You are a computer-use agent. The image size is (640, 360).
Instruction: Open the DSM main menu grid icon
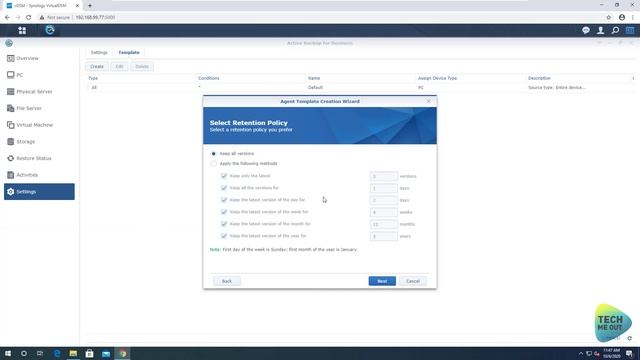pyautogui.click(x=22, y=30)
